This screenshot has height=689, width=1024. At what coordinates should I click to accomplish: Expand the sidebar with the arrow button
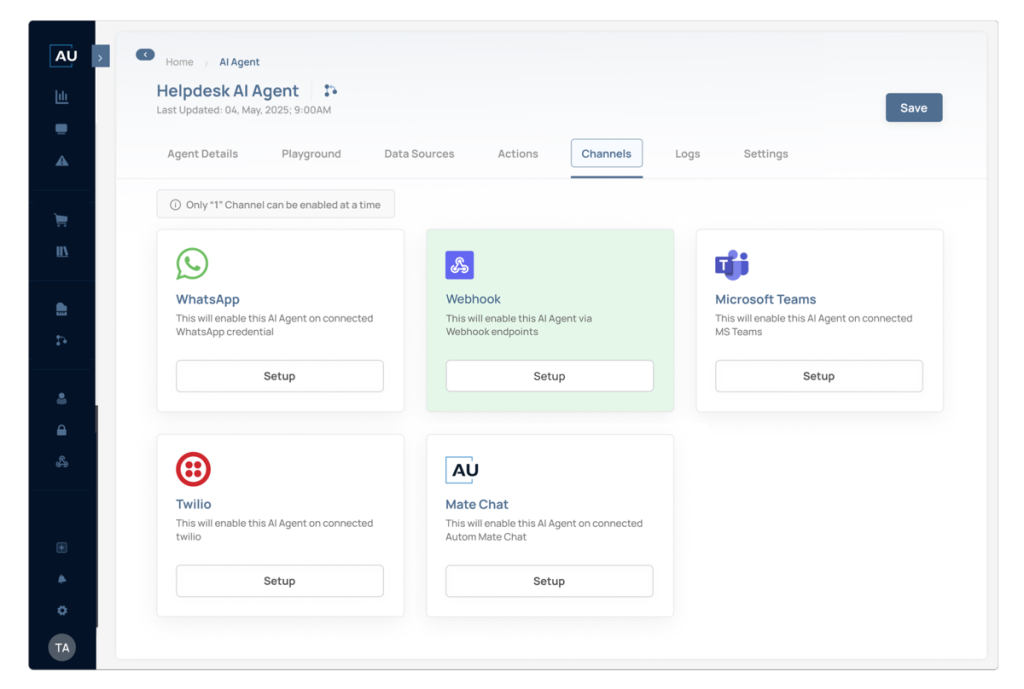(x=100, y=57)
